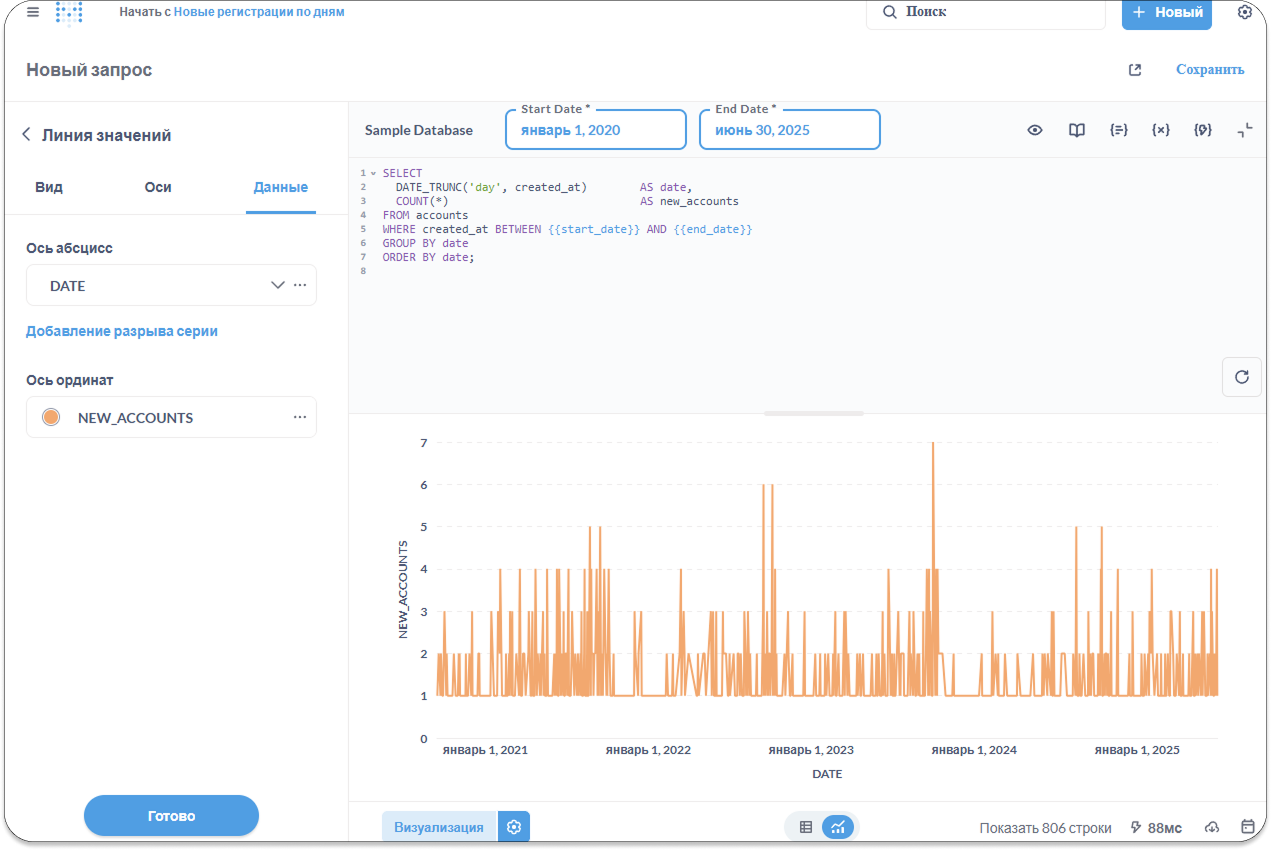The height and width of the screenshot is (850, 1271).
Task: Open the variables {x} panel icon
Action: (1160, 130)
